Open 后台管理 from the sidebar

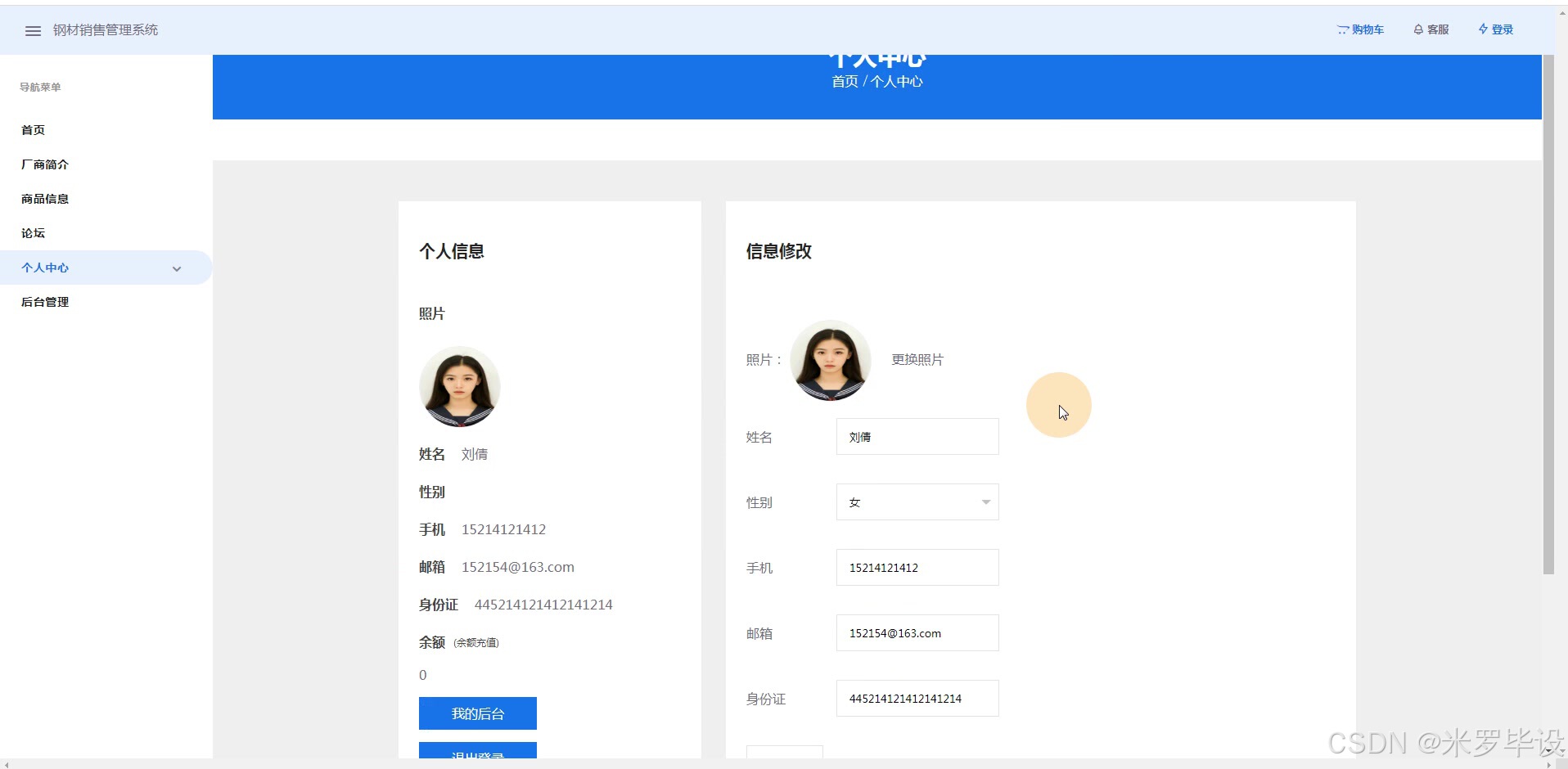[x=44, y=302]
